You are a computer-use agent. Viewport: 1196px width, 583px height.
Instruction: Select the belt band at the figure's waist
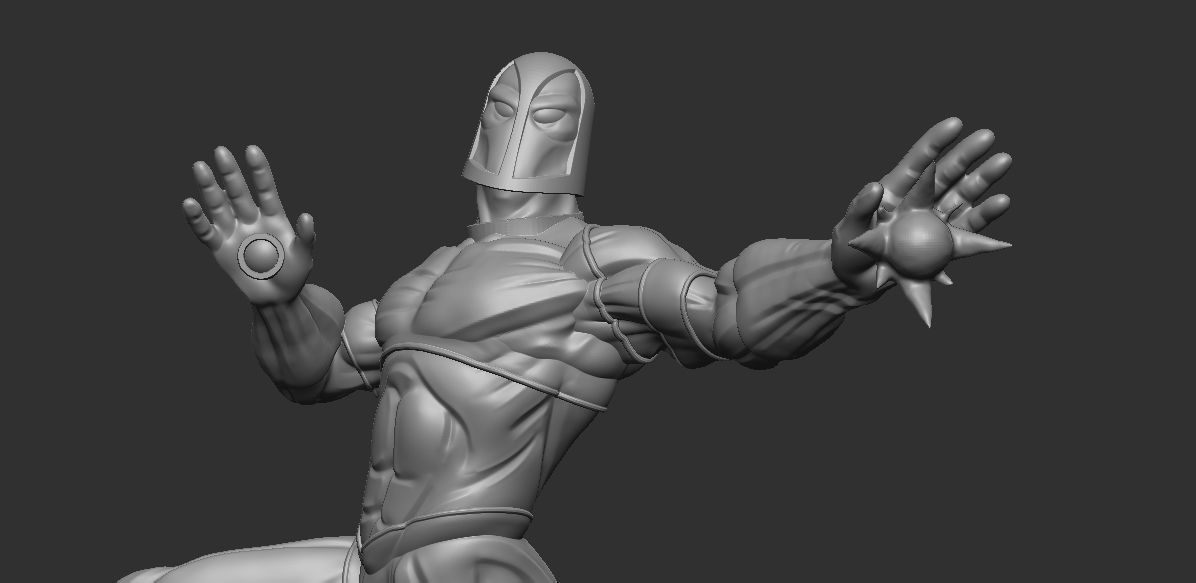[446, 536]
